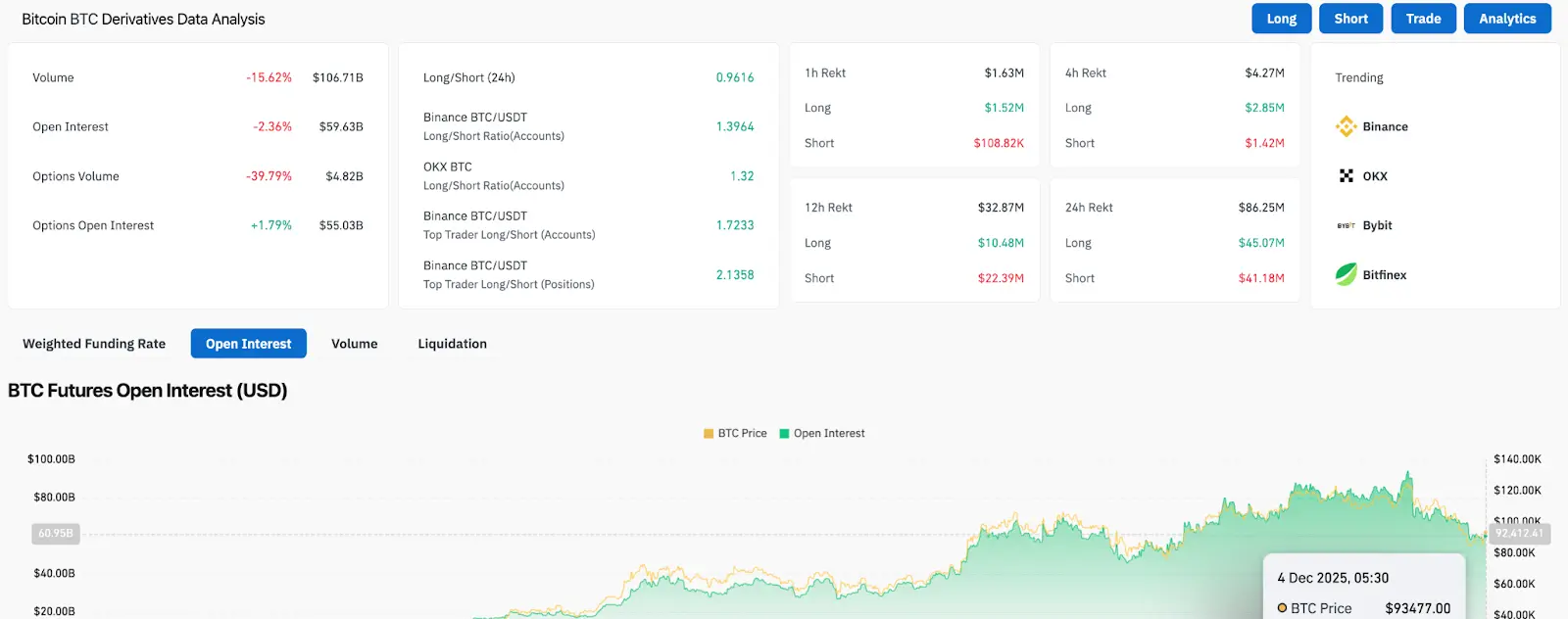Click the BTC Price yellow dot in tooltip

tap(1282, 608)
